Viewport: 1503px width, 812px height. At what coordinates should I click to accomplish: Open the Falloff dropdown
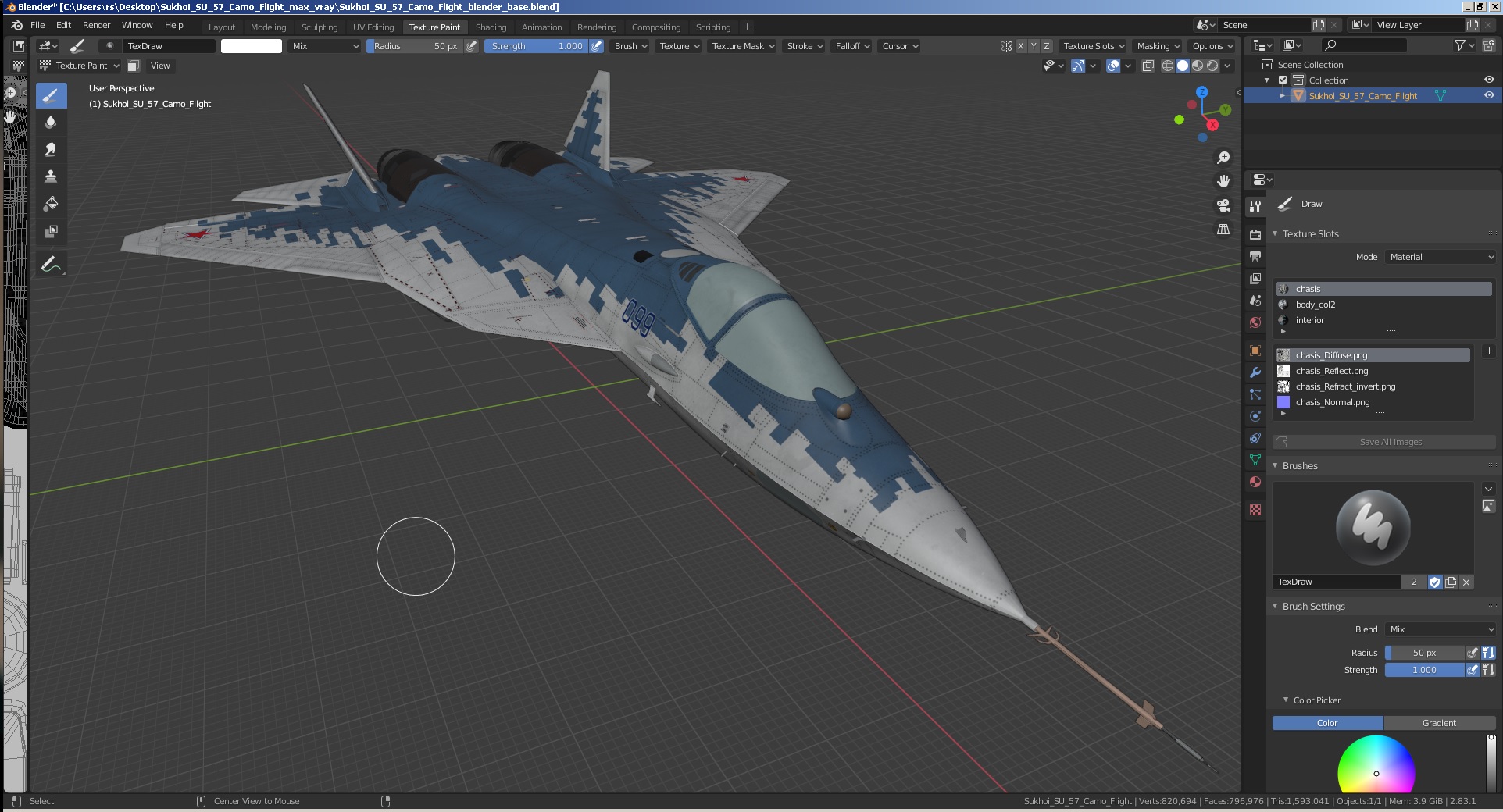tap(852, 46)
